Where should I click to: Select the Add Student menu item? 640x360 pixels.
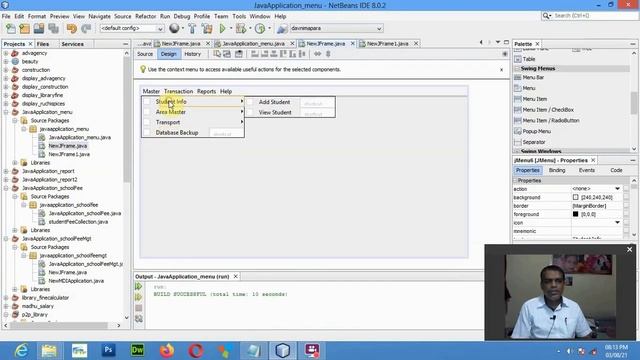click(274, 102)
